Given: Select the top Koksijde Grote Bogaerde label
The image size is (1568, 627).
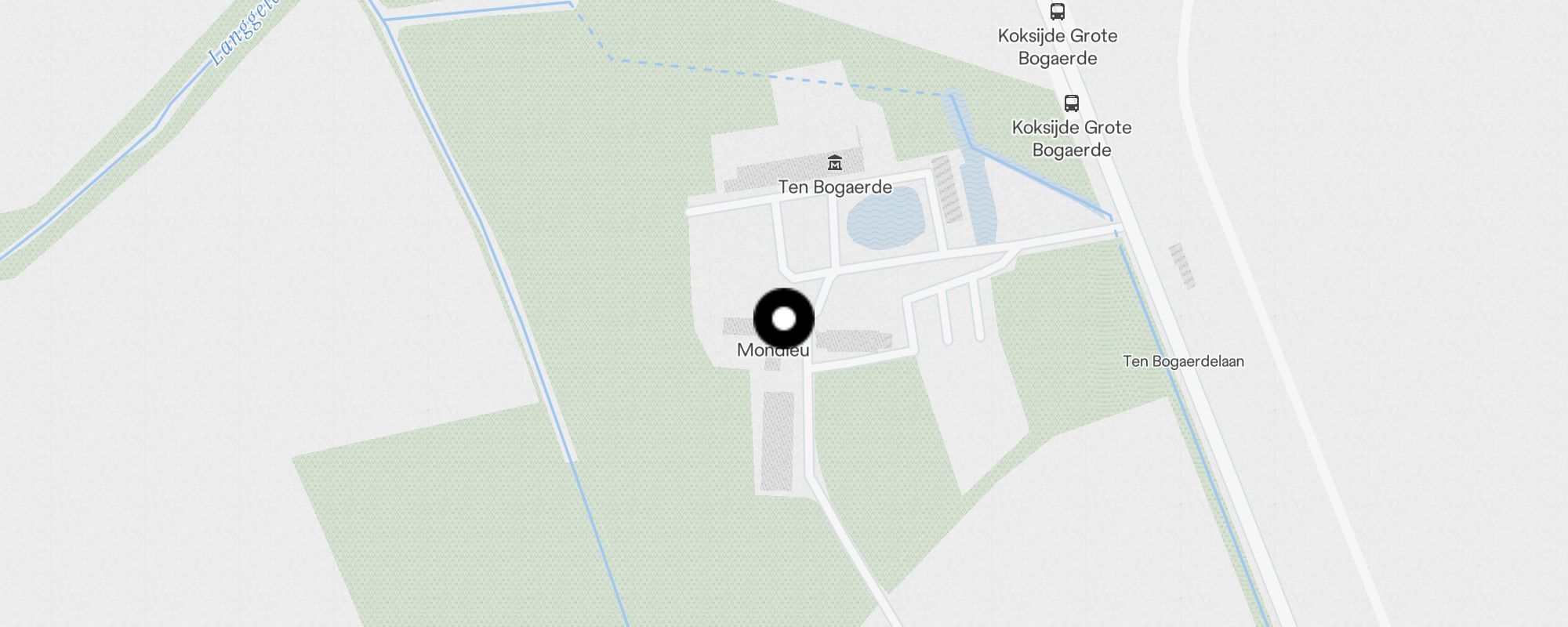Looking at the screenshot, I should [1058, 47].
